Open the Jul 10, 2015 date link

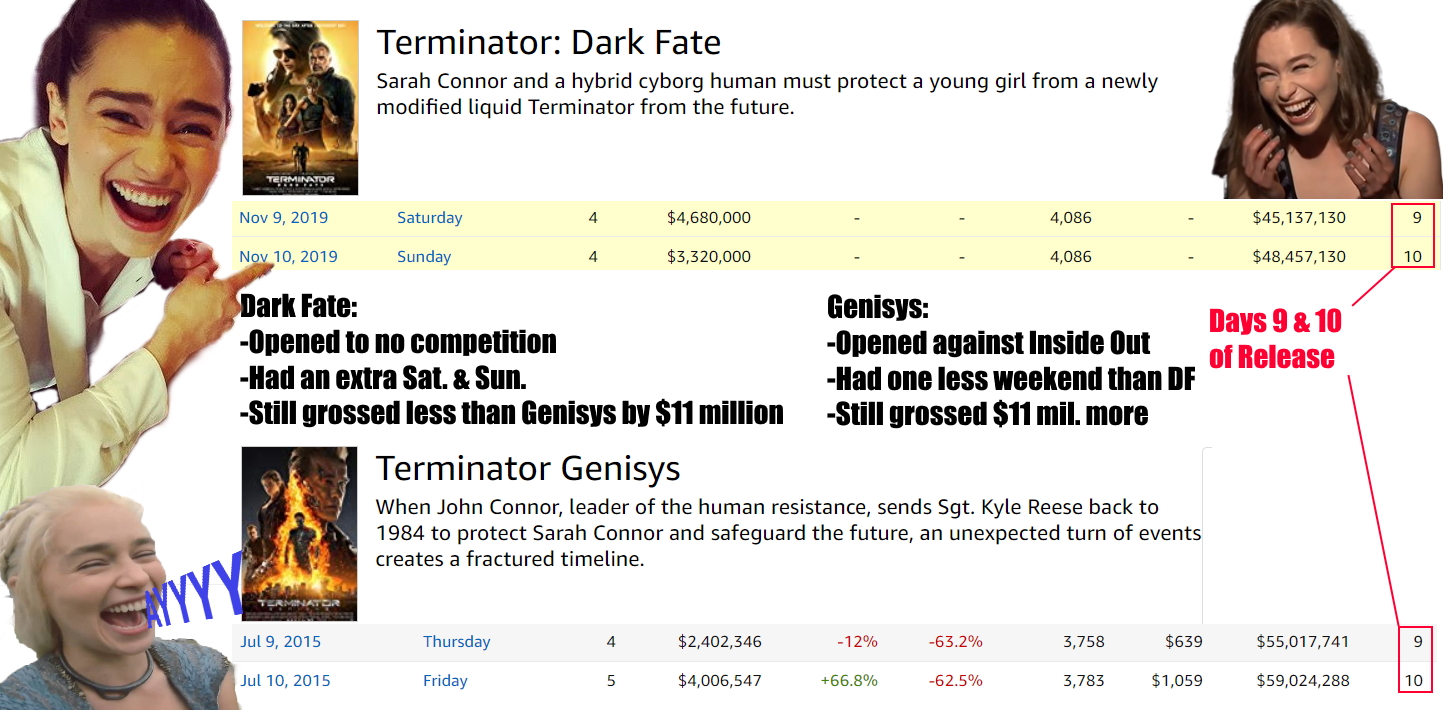click(285, 680)
